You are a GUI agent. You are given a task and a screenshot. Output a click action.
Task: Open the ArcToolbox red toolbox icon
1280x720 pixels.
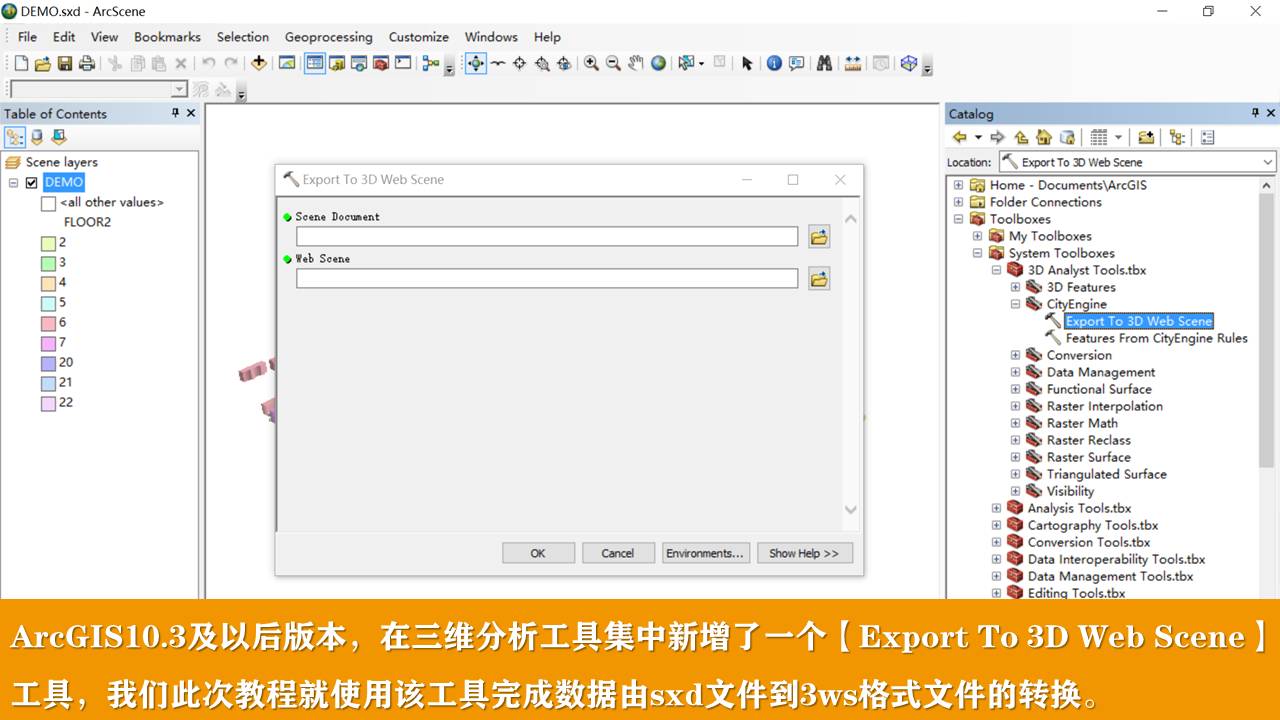click(381, 63)
